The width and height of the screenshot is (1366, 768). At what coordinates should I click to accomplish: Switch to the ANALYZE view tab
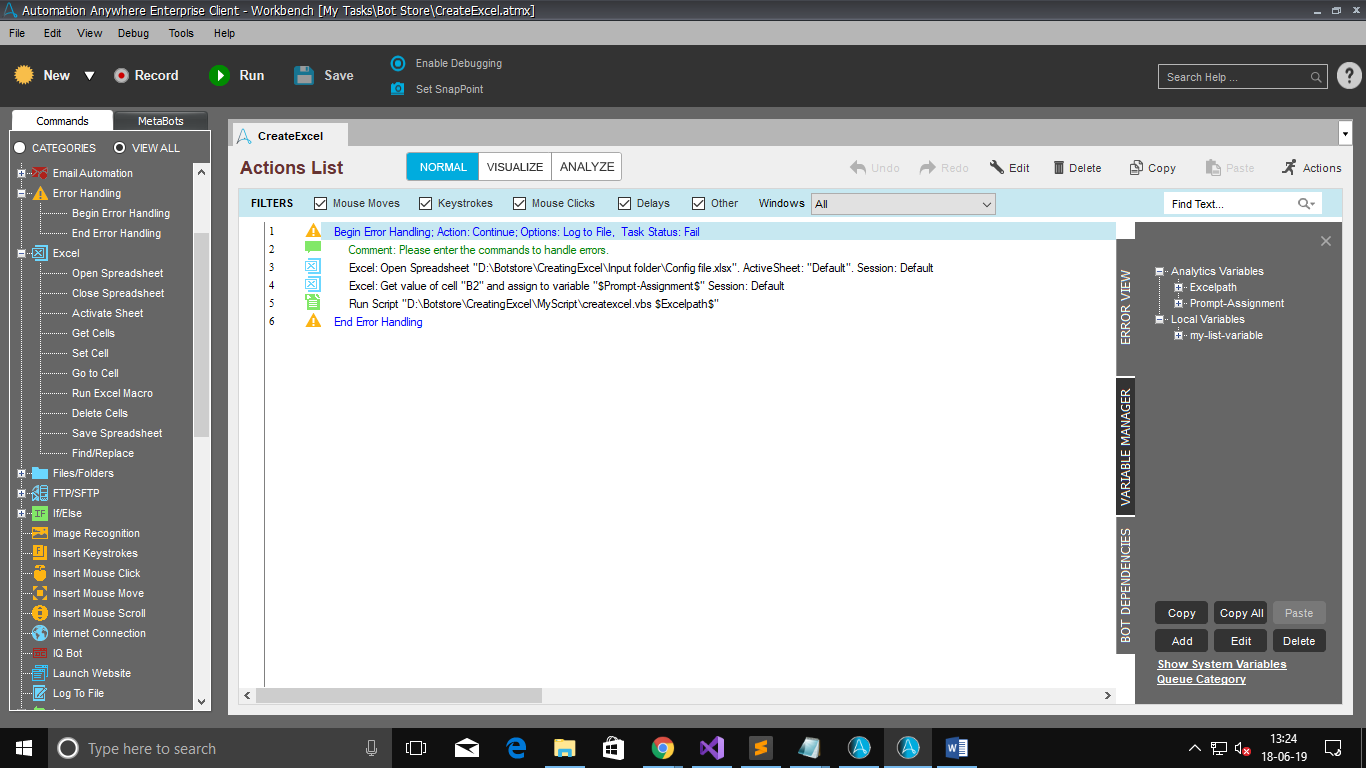point(587,167)
